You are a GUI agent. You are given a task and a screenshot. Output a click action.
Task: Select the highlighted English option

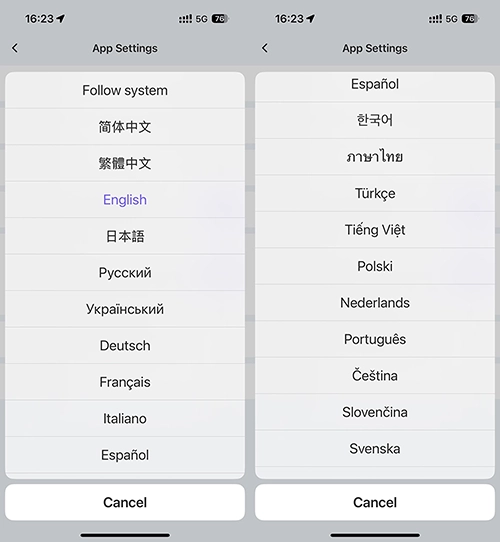pos(125,200)
